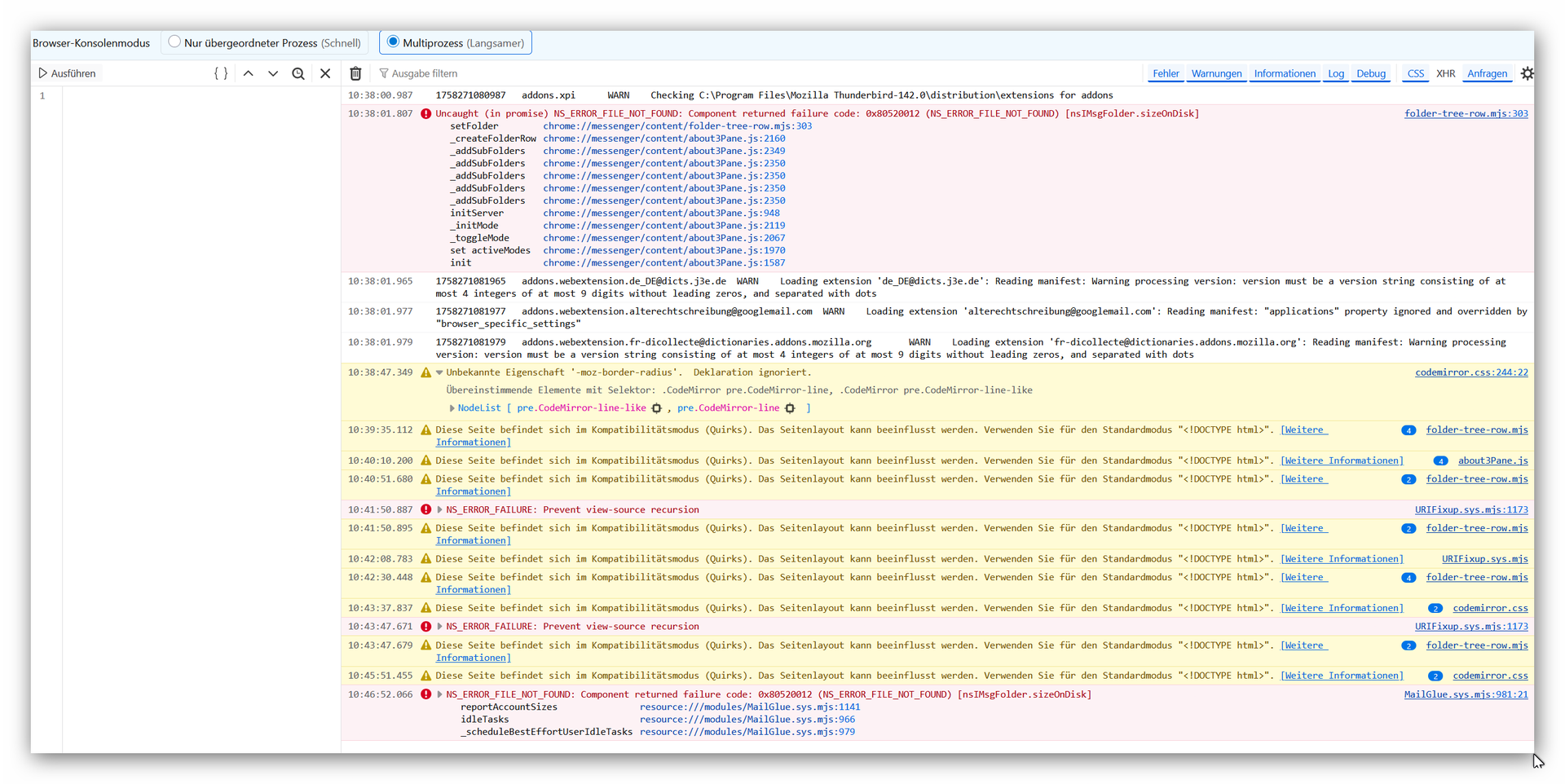Click the pretty-print braces icon
1565x784 pixels.
pyautogui.click(x=221, y=73)
